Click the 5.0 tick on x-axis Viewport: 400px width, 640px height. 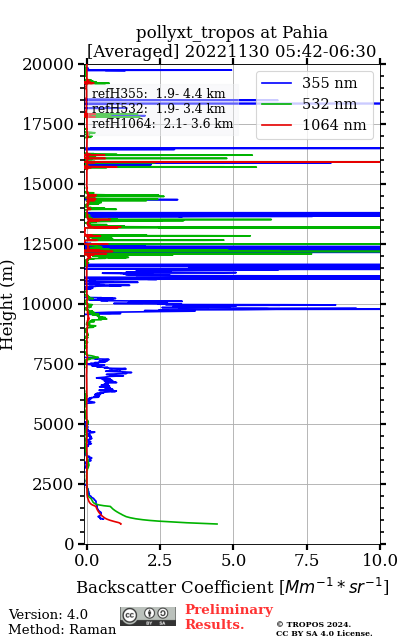[233, 560]
